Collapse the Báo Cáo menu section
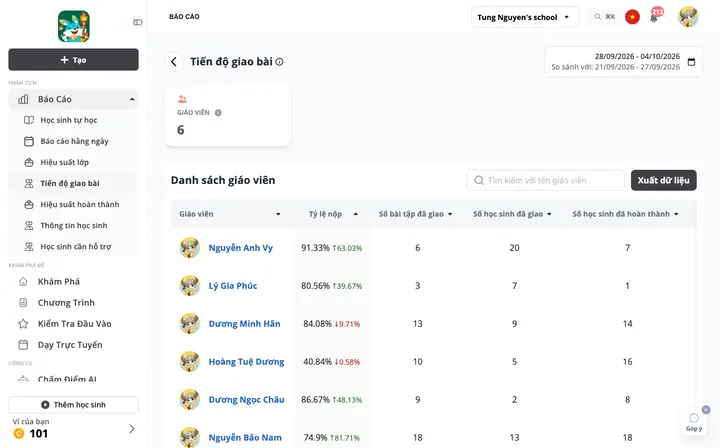The width and height of the screenshot is (720, 448). 132,99
